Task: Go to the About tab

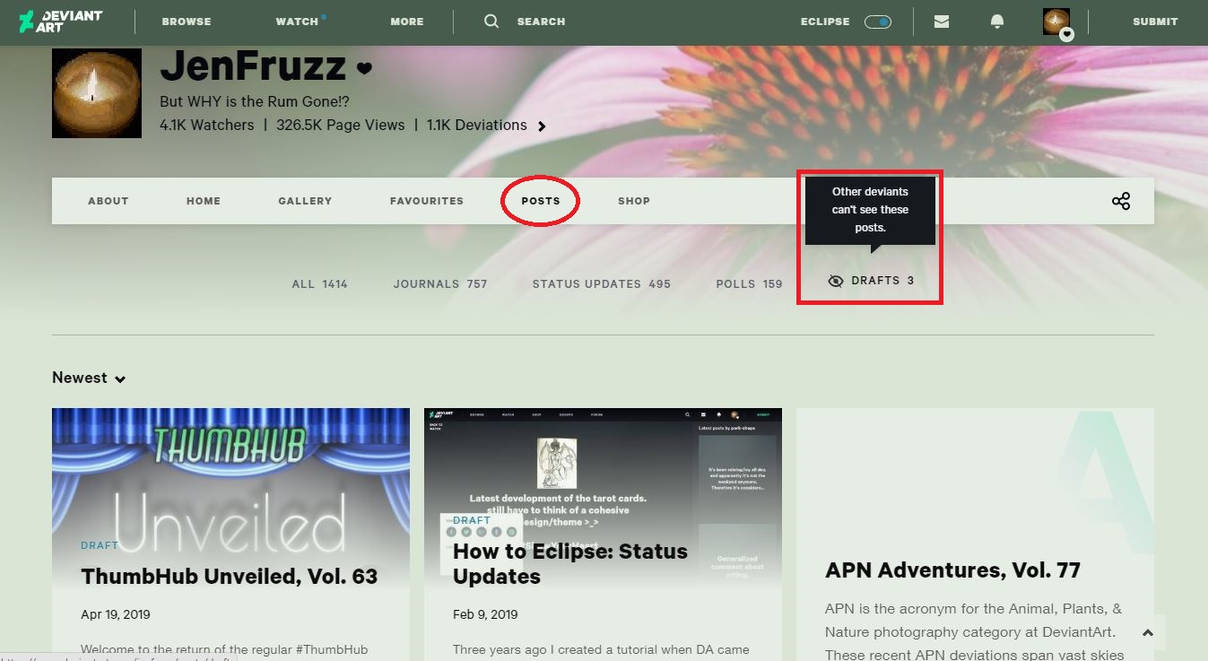Action: (108, 201)
